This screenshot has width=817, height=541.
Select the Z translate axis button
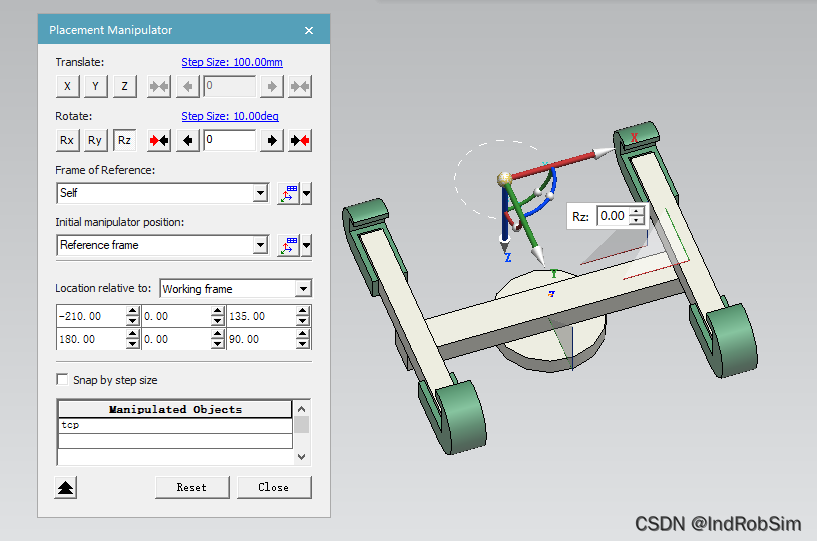pos(124,86)
